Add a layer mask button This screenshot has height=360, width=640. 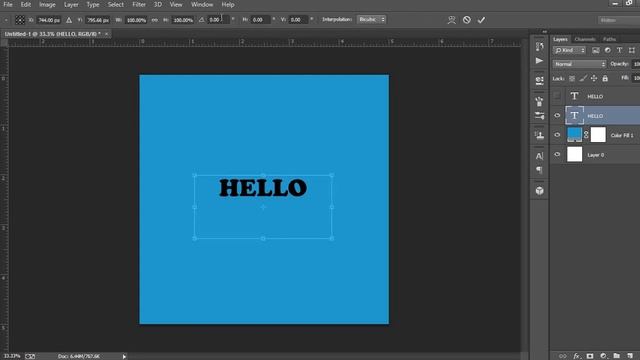(x=590, y=356)
